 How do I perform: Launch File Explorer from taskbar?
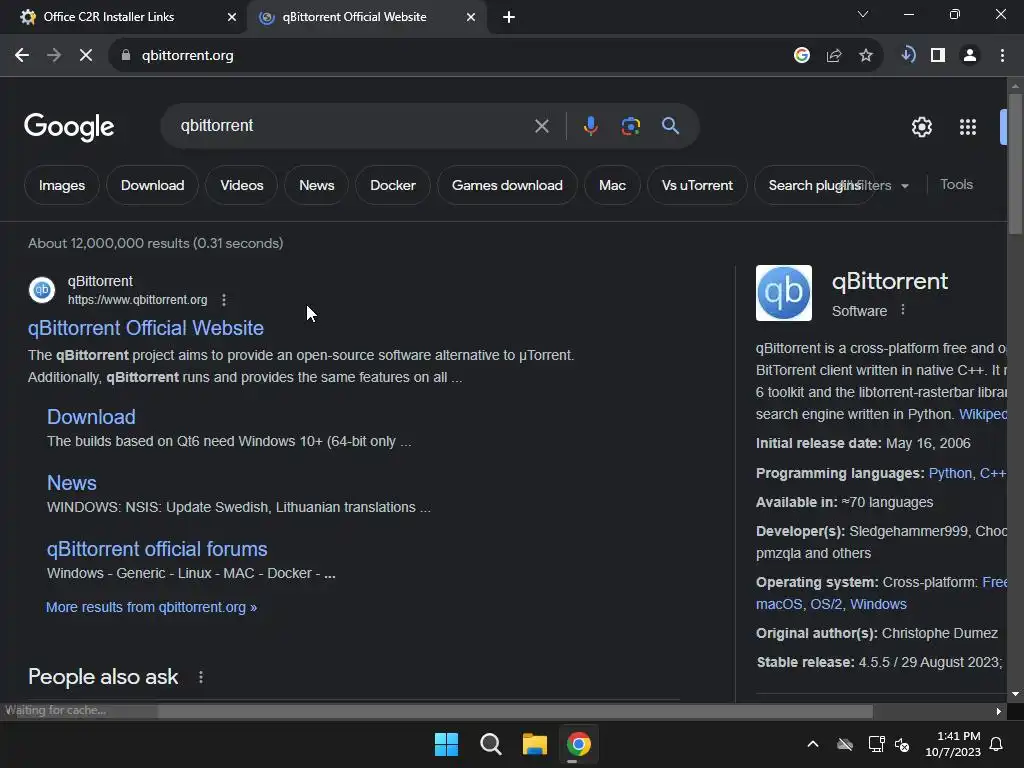(x=535, y=744)
